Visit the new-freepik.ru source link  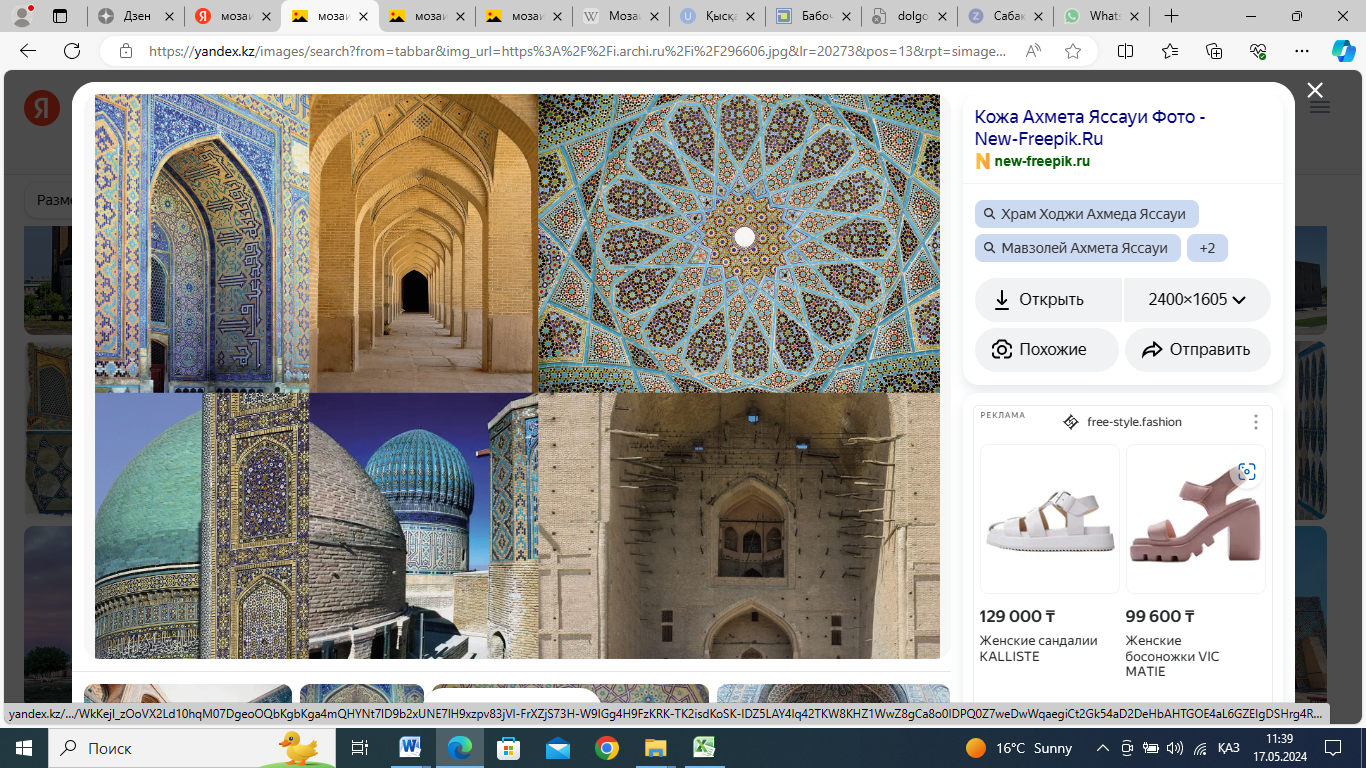click(x=1041, y=161)
